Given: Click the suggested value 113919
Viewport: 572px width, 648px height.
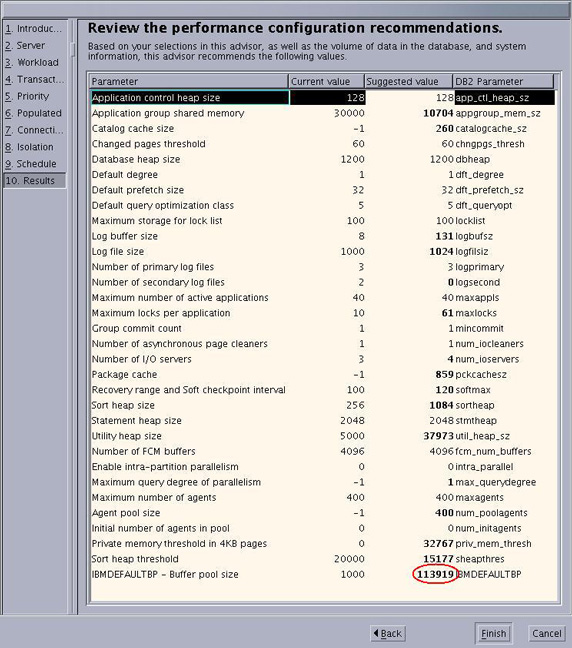Looking at the screenshot, I should point(435,574).
